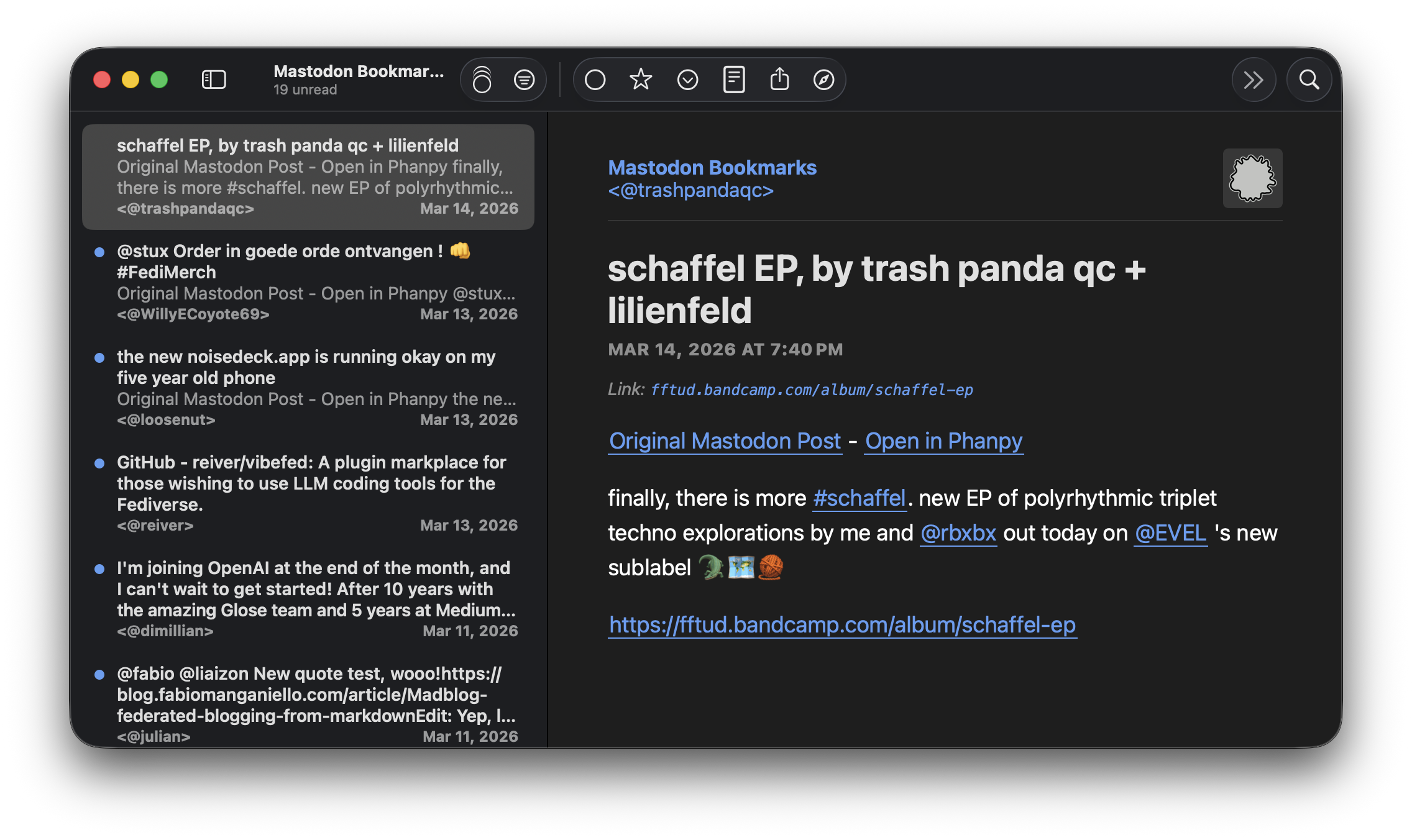Open the @rbxbx mention link
Viewport: 1412px width, 840px height.
[x=958, y=533]
